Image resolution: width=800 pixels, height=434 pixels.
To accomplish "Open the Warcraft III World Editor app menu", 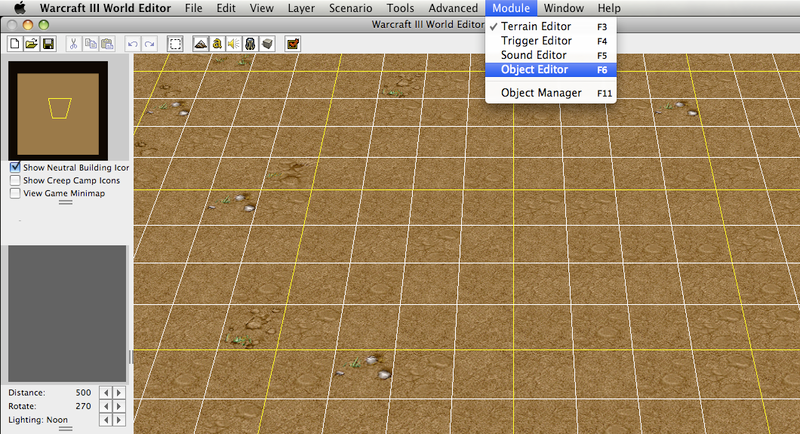I will (105, 8).
